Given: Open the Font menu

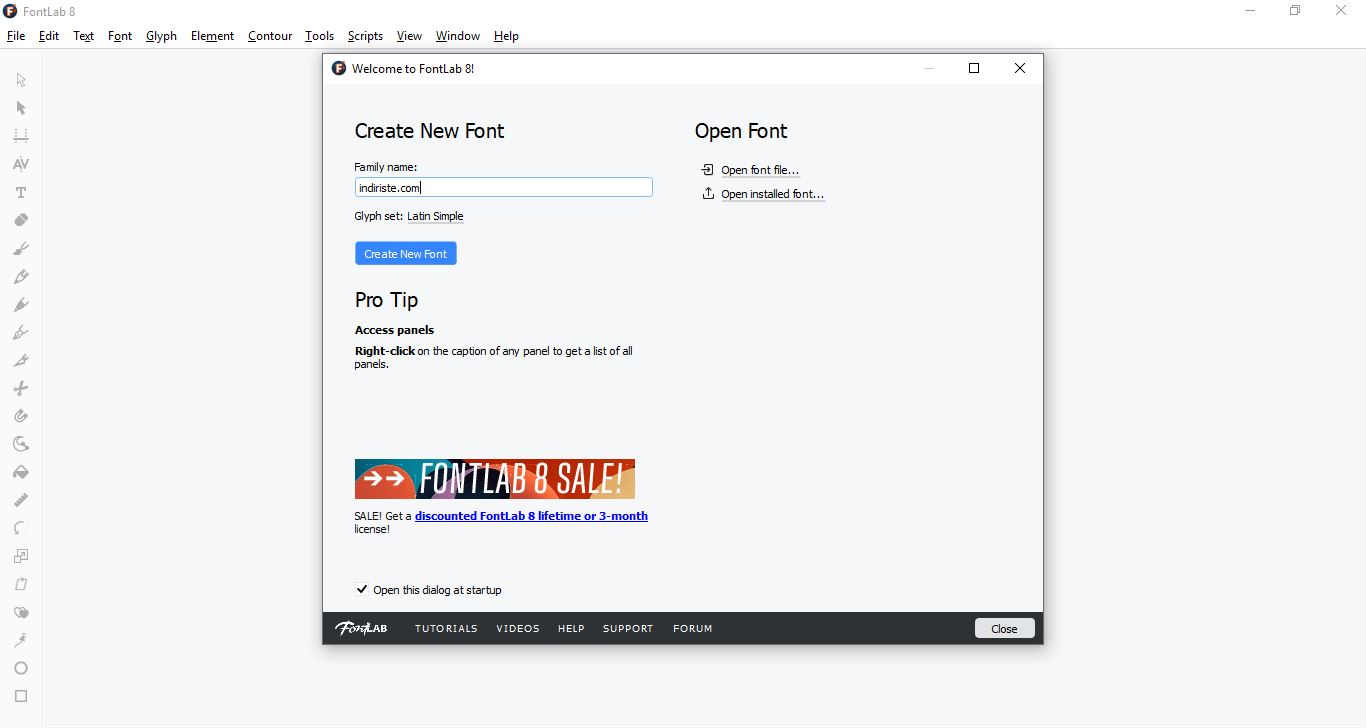Looking at the screenshot, I should click(120, 36).
